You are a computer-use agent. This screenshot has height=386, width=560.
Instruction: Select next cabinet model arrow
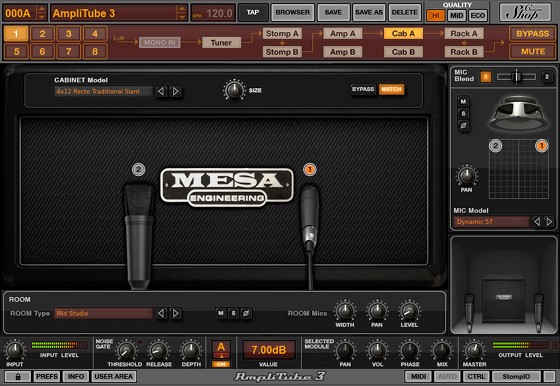coord(175,91)
